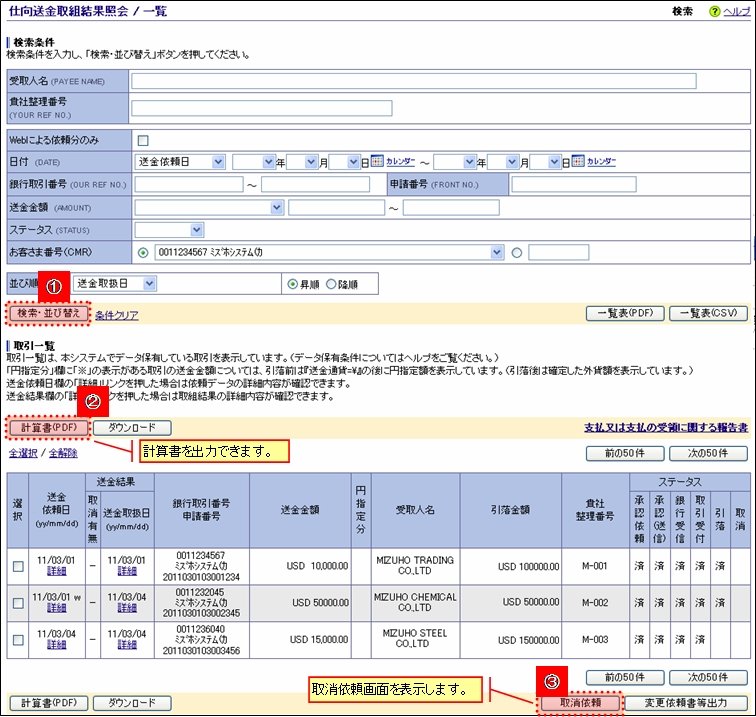
Task: Click the 銀行取引番号 from field
Action: 189,184
